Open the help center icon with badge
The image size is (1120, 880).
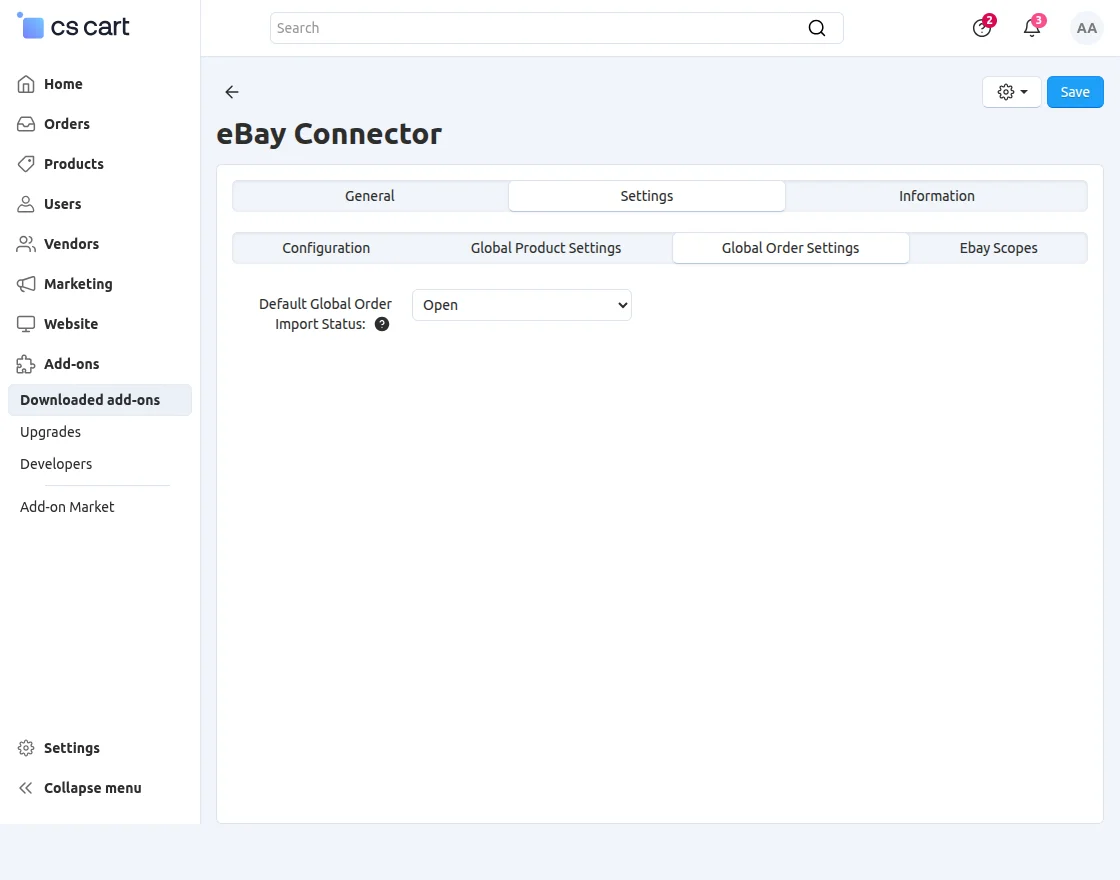point(982,28)
